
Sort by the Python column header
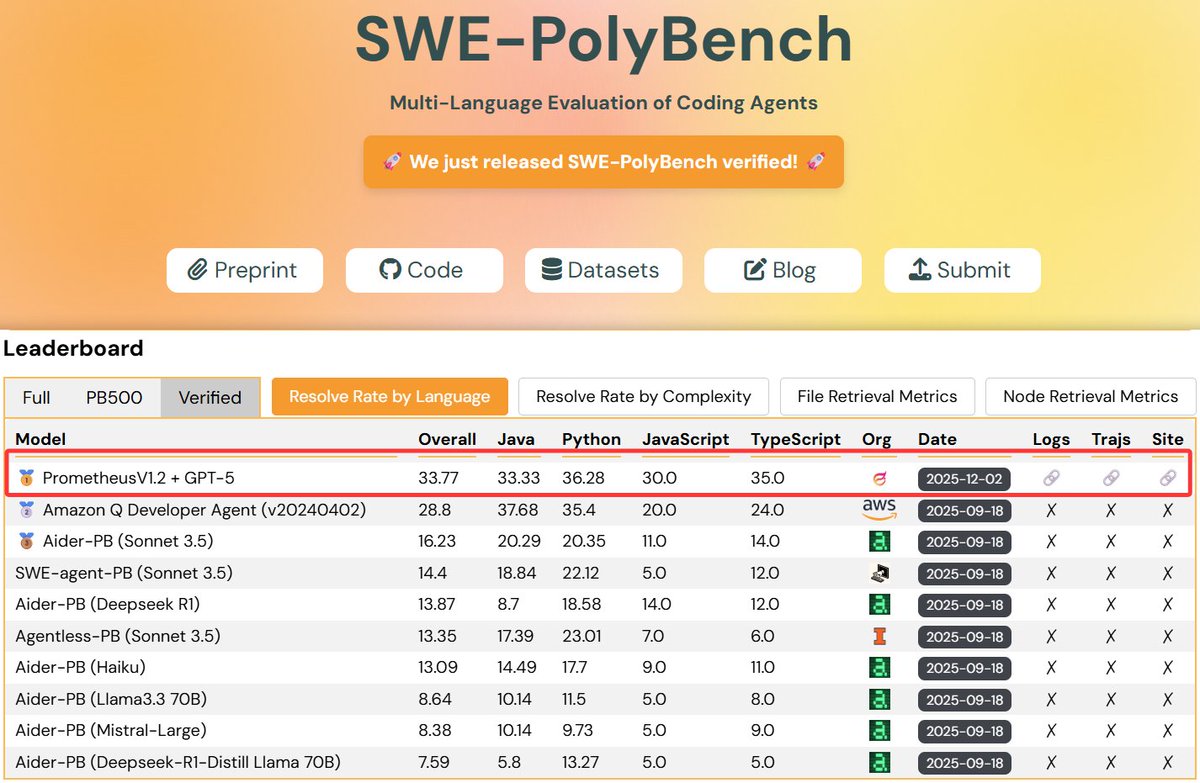592,439
